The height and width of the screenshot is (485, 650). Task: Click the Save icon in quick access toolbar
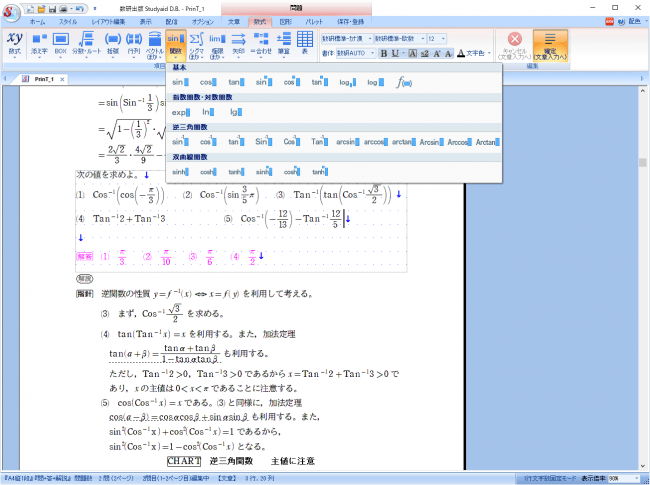coord(52,8)
